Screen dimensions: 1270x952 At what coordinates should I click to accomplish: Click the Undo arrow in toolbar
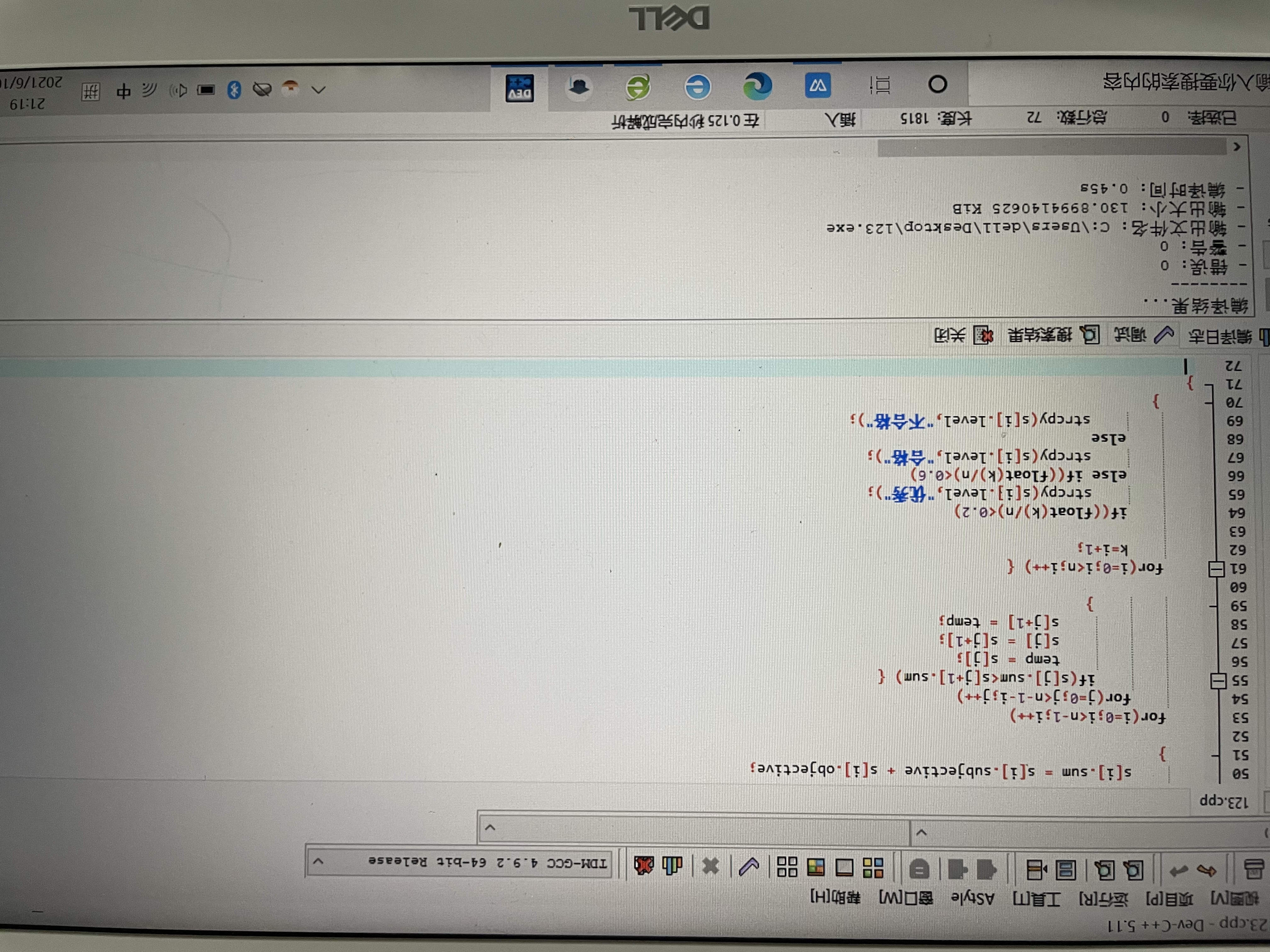tap(1206, 870)
